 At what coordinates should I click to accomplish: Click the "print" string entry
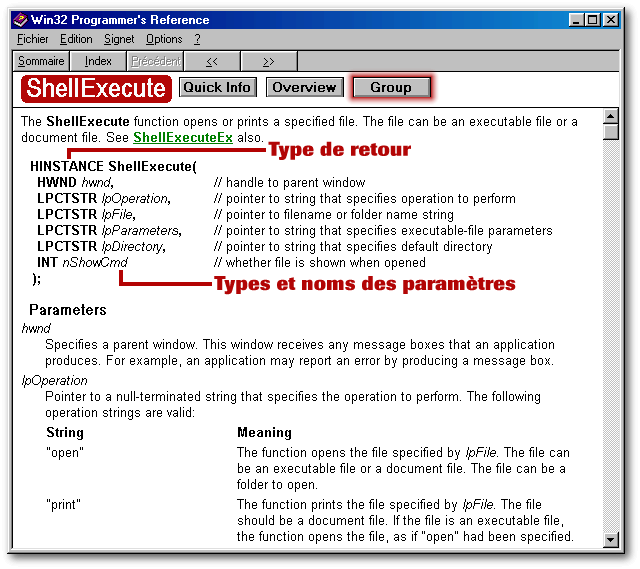pyautogui.click(x=63, y=505)
